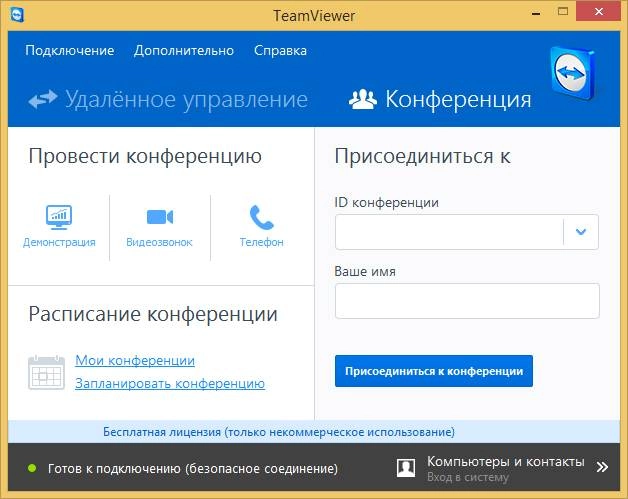The image size is (628, 499).
Task: Click the Присоединиться к конференции button
Action: [434, 371]
